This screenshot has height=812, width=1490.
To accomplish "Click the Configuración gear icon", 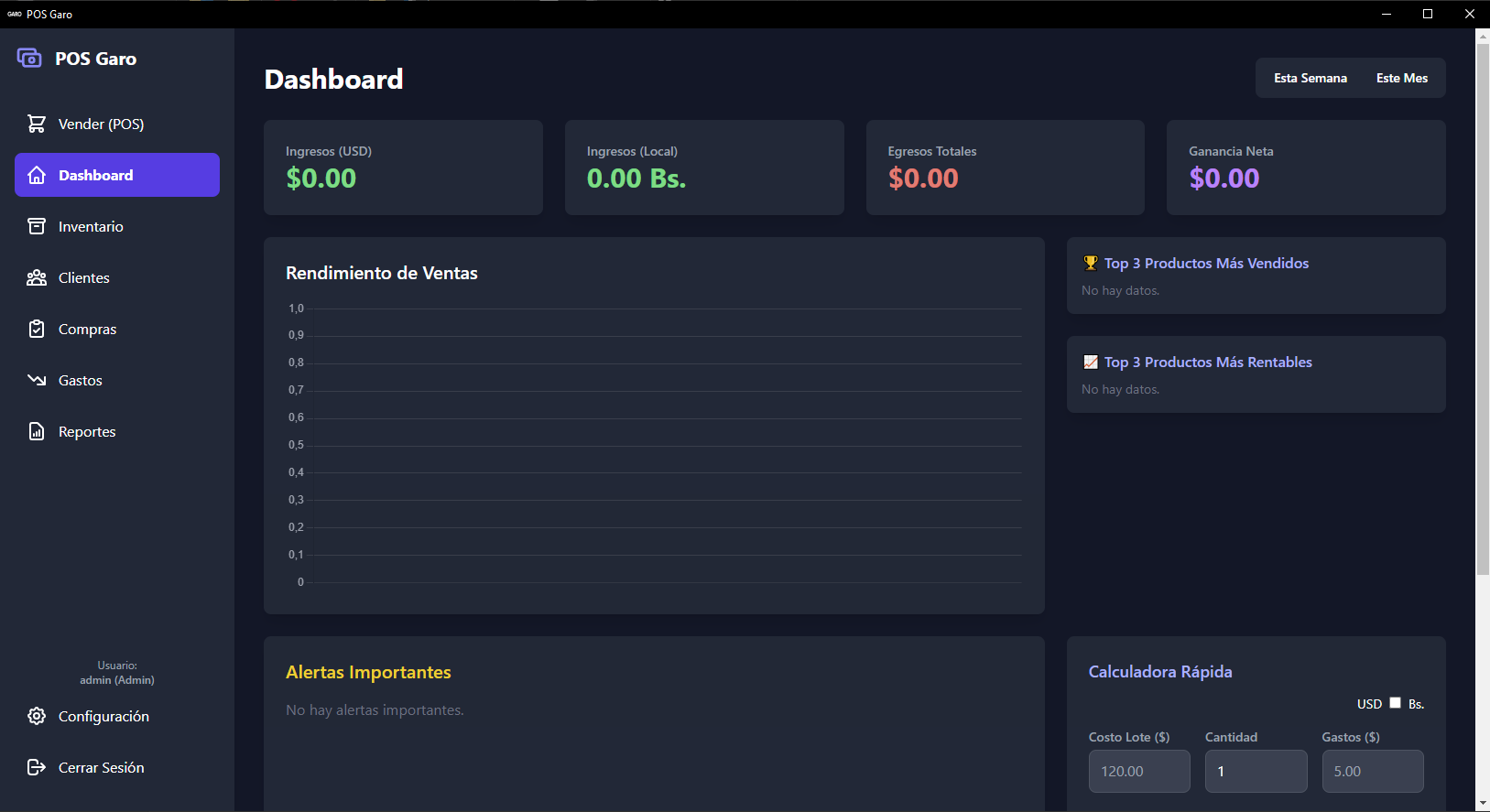I will (x=37, y=716).
